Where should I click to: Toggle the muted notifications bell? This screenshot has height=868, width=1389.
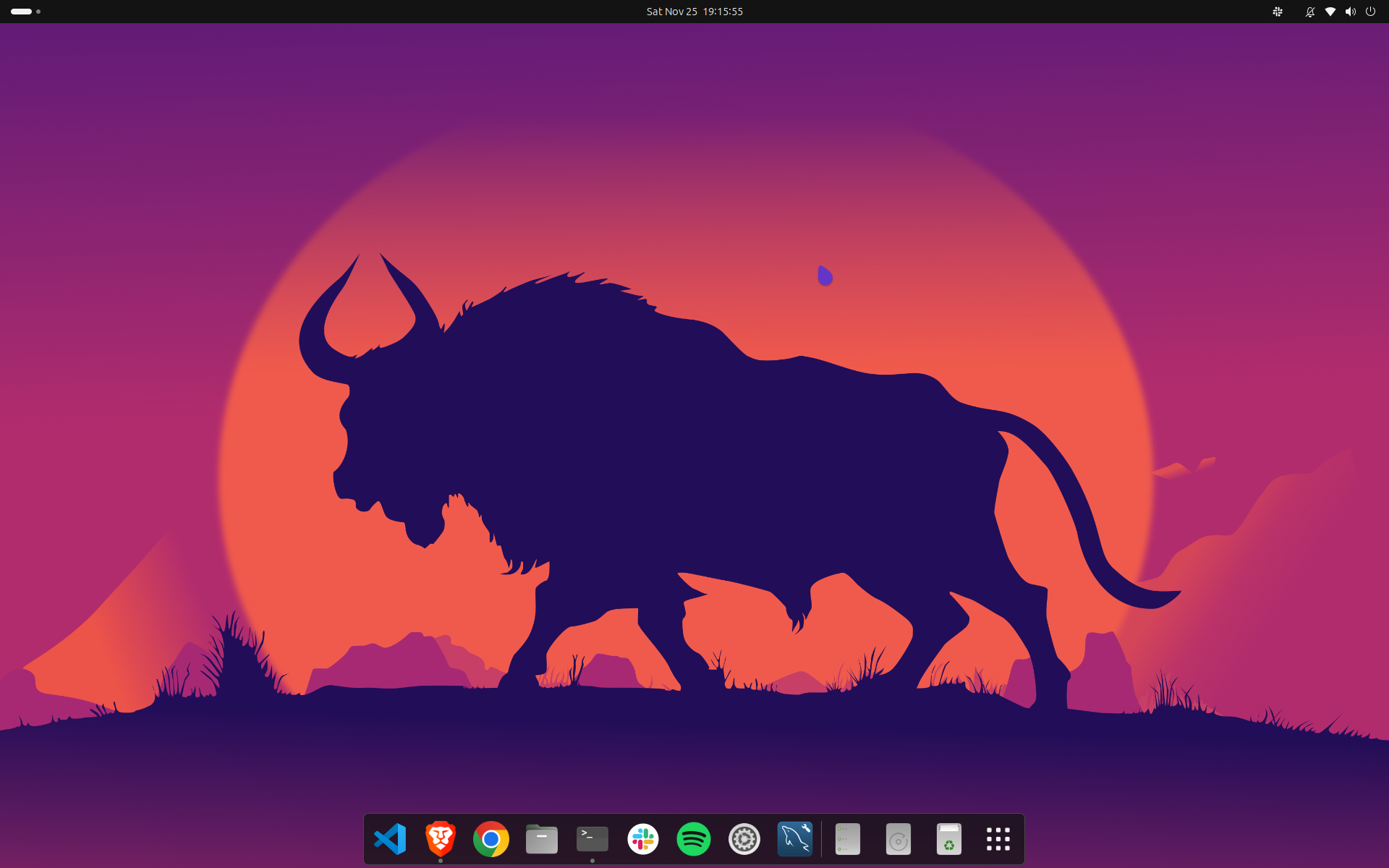point(1309,12)
